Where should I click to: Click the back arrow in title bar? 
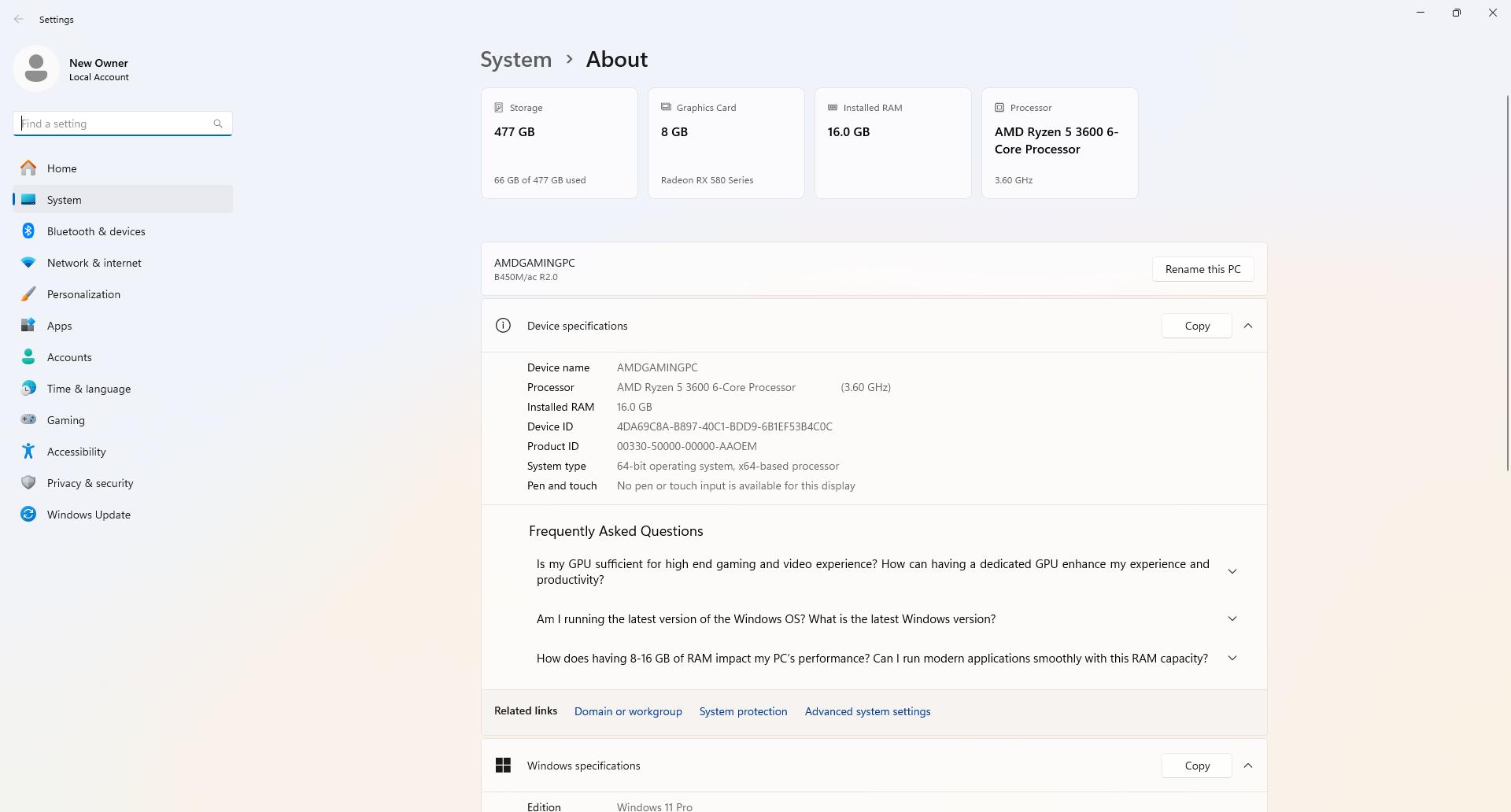[19, 19]
